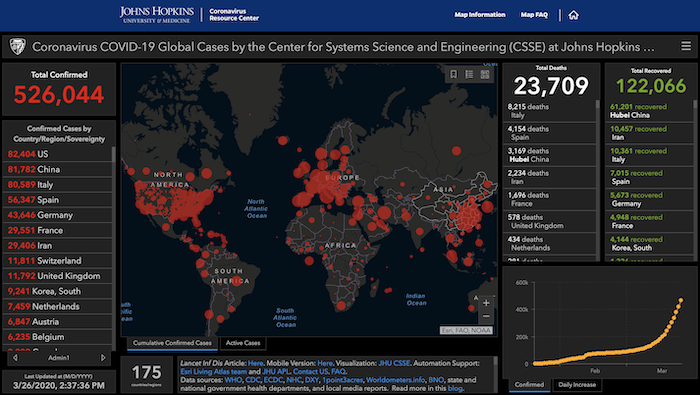
Task: Show the Confirmed chart tab
Action: [529, 384]
